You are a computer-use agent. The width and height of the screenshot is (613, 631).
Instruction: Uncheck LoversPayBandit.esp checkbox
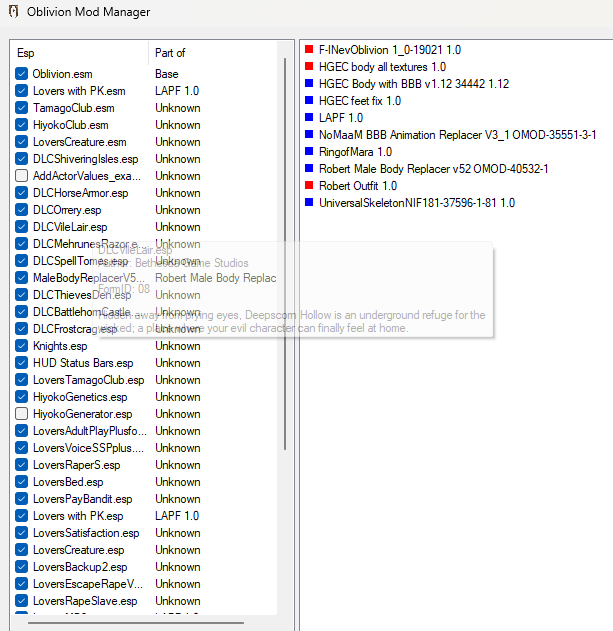click(x=21, y=499)
